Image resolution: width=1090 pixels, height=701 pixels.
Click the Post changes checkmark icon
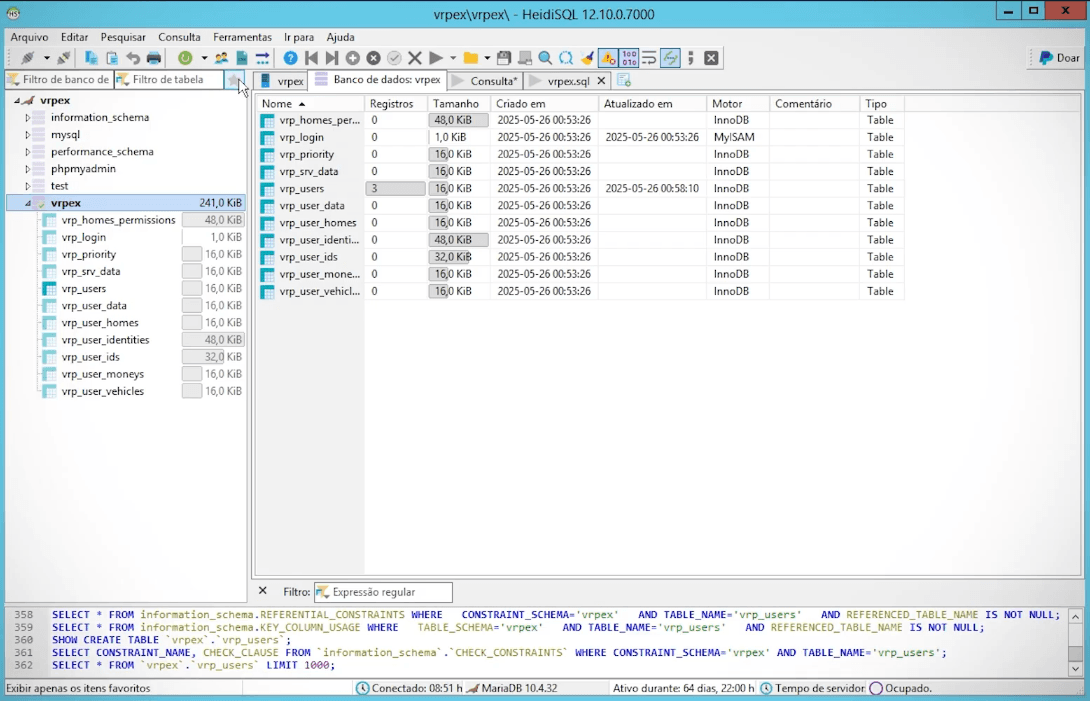[x=394, y=58]
